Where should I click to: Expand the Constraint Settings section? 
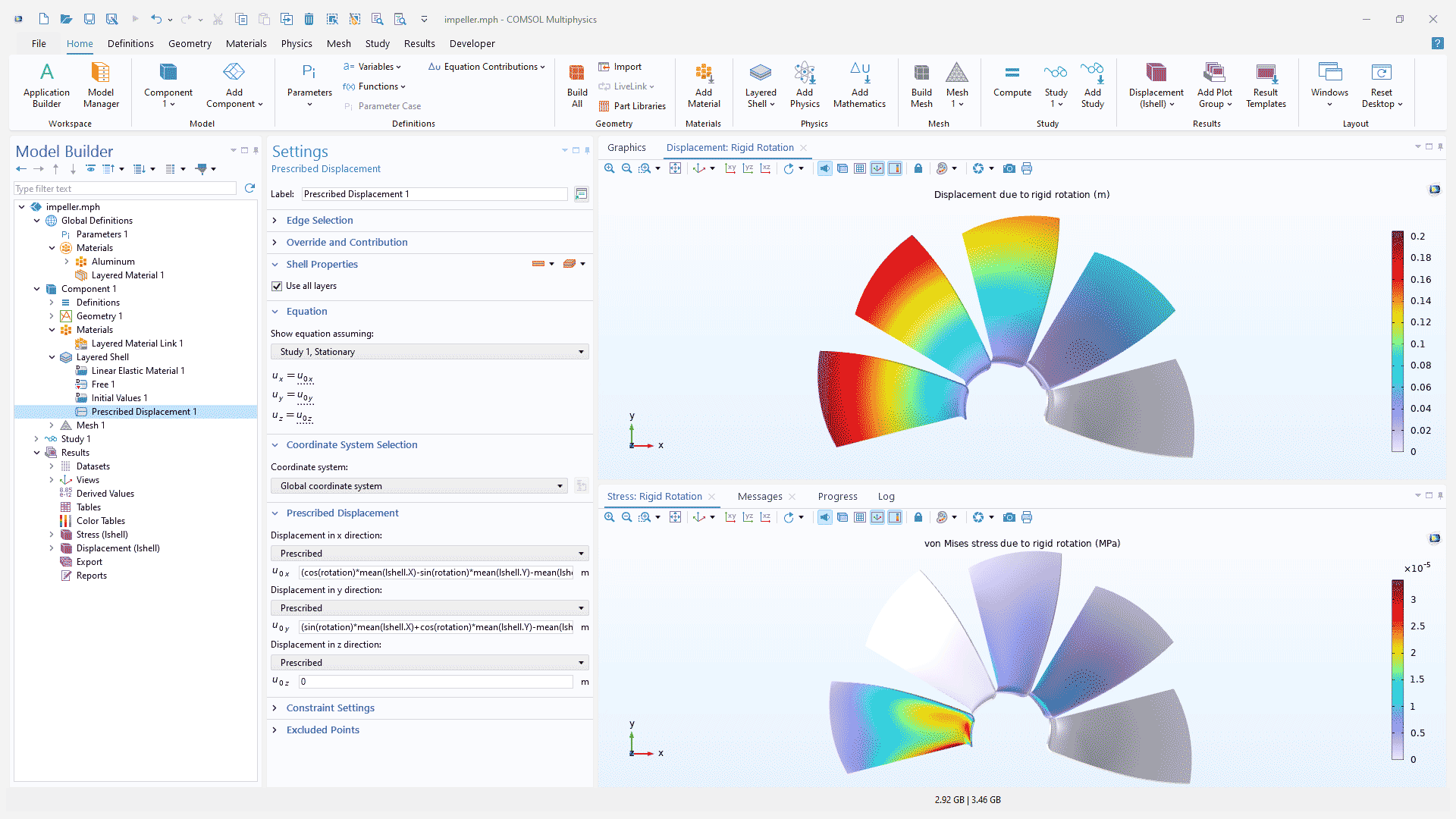[x=330, y=708]
